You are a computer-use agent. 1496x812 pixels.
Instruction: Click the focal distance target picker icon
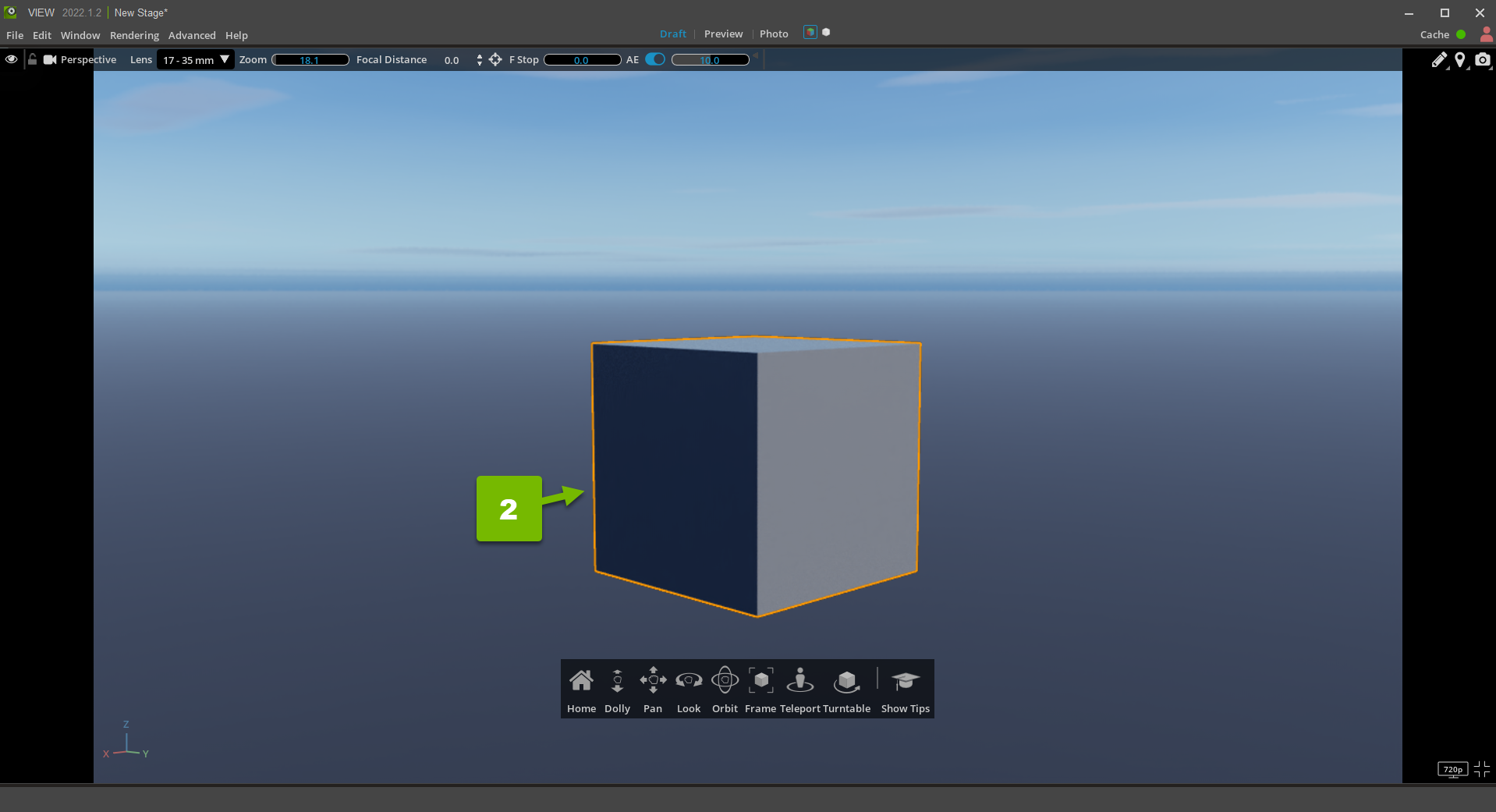pyautogui.click(x=495, y=60)
